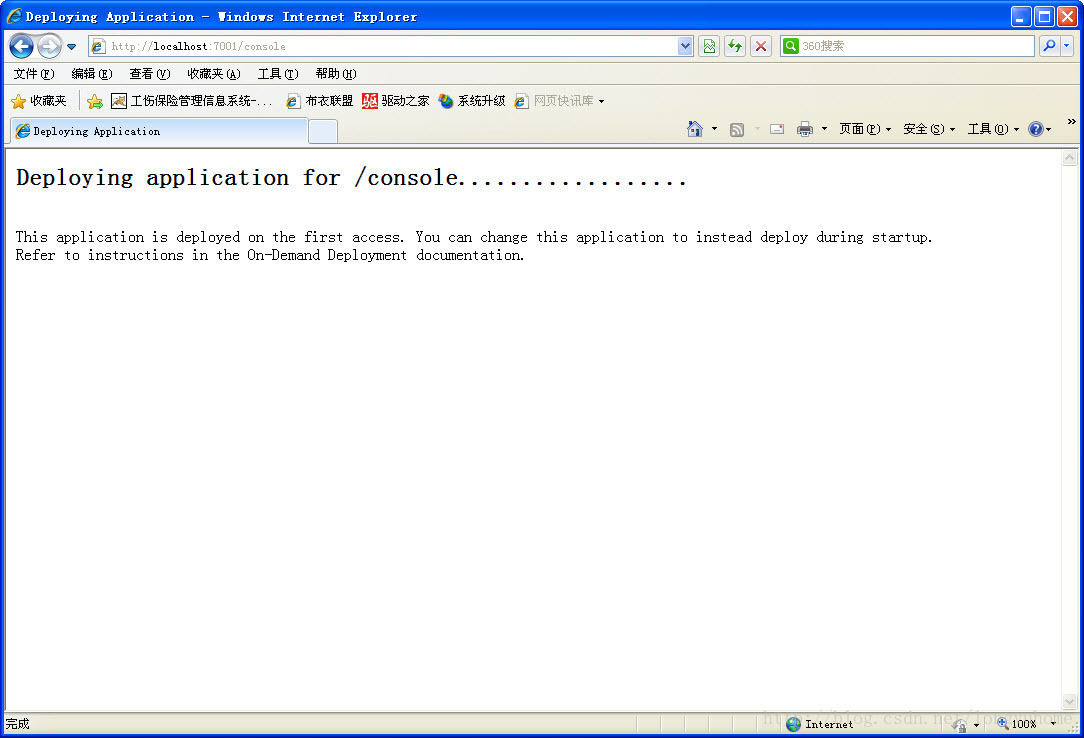Click the browser Forward arrow button
The image size is (1084, 738).
(x=49, y=46)
